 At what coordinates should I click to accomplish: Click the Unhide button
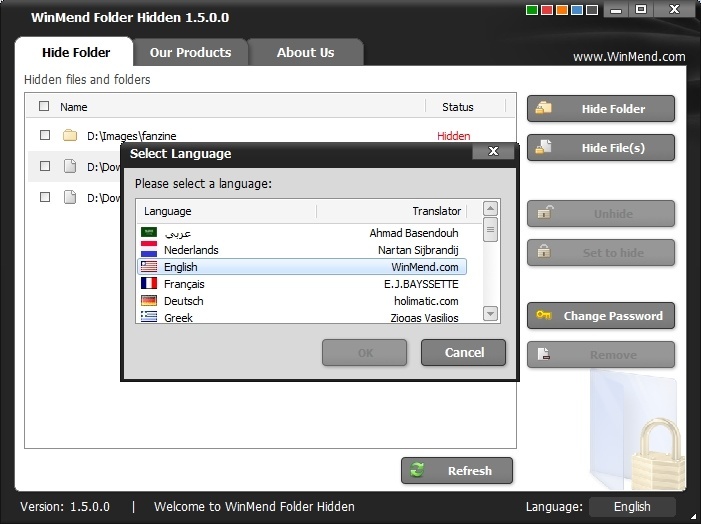(x=600, y=214)
